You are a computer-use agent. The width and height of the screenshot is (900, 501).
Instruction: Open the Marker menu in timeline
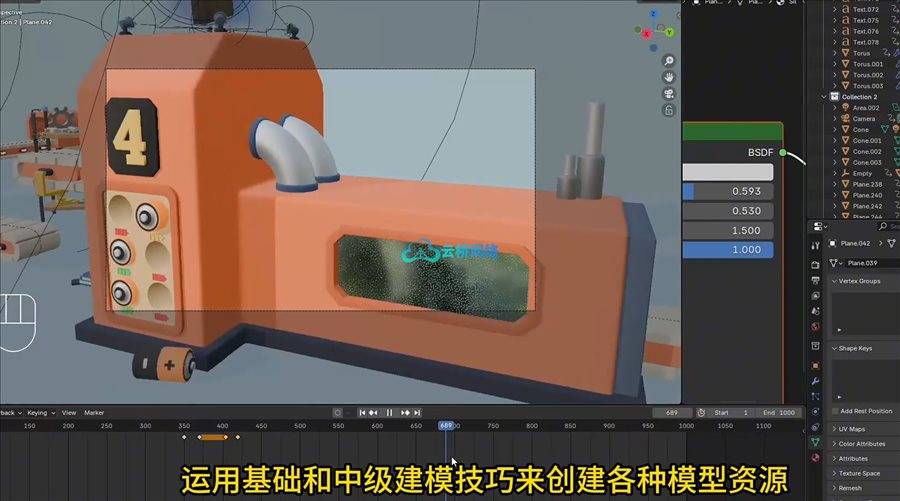click(x=94, y=412)
